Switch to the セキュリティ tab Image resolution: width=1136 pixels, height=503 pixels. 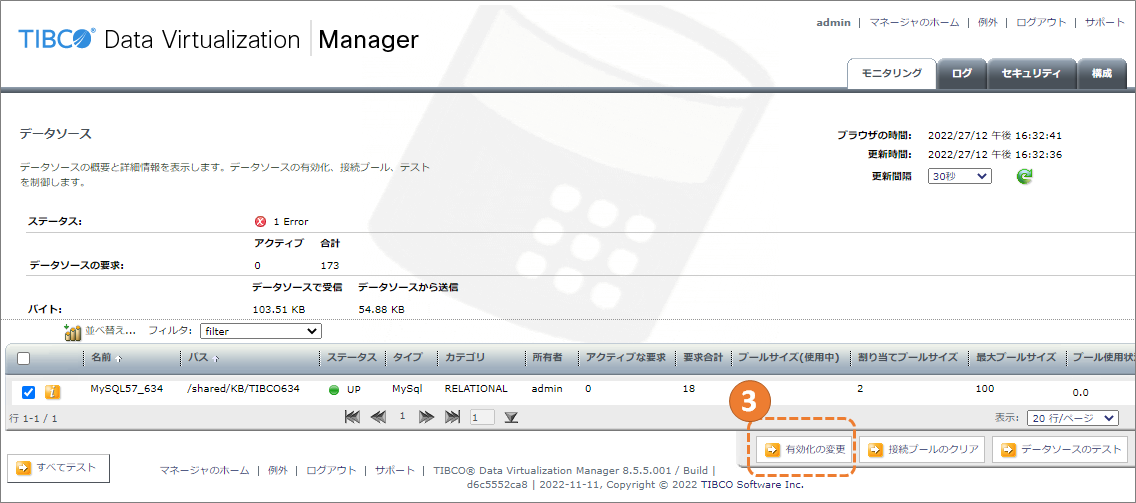pyautogui.click(x=1031, y=73)
